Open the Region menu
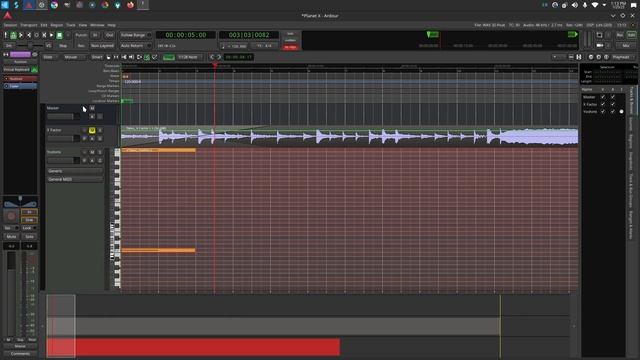Image resolution: width=640 pixels, height=360 pixels. tap(57, 25)
